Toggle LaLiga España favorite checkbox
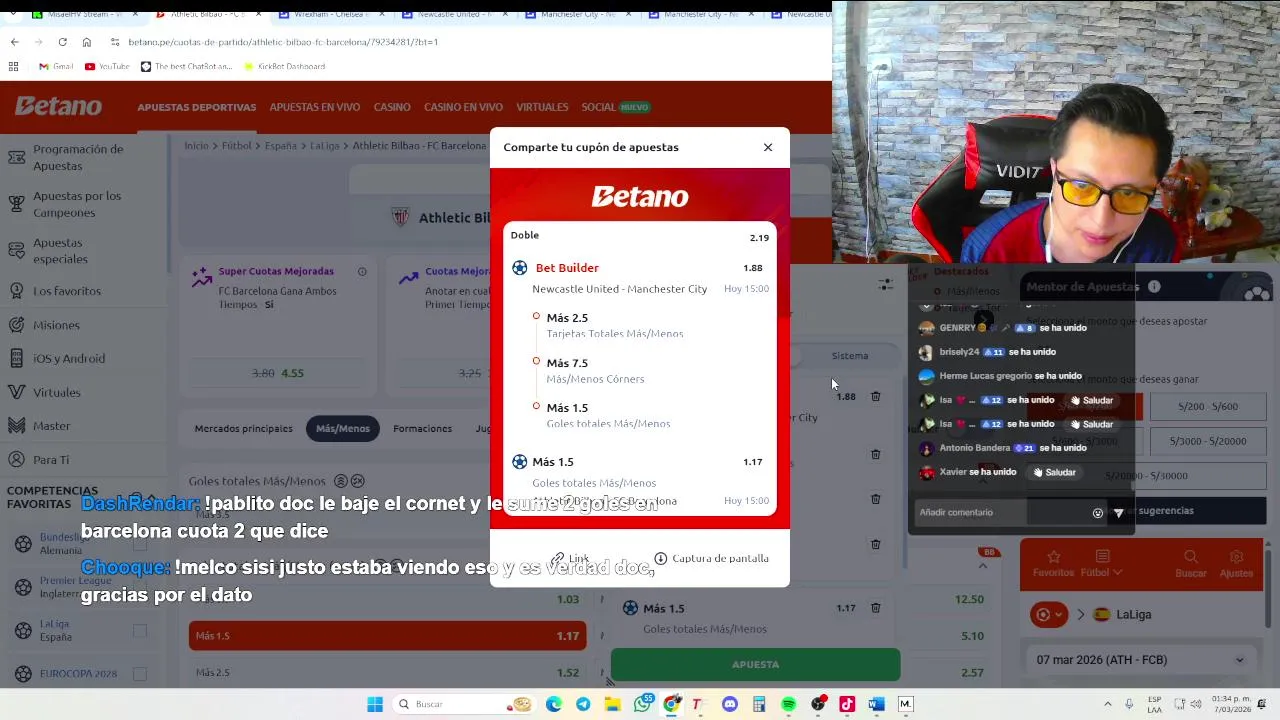This screenshot has width=1280, height=720. [140, 630]
